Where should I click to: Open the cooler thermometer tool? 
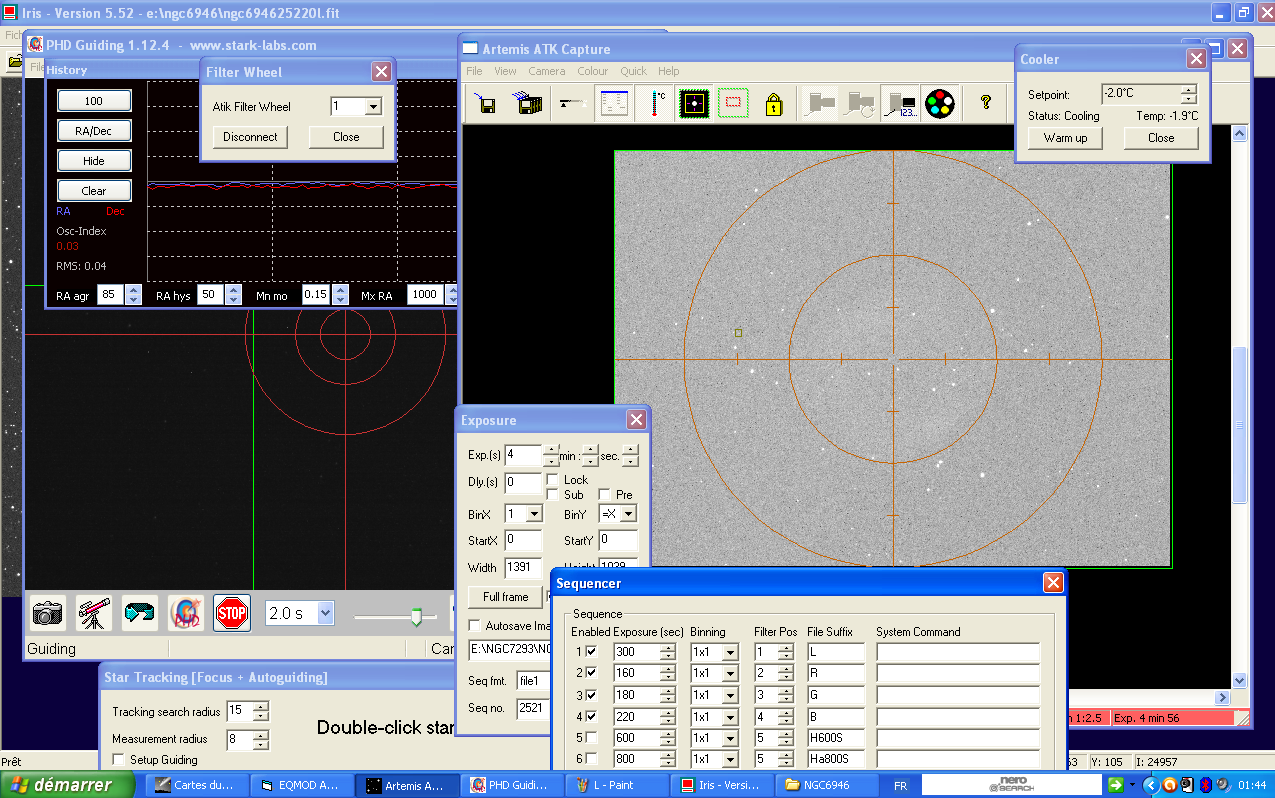click(657, 103)
